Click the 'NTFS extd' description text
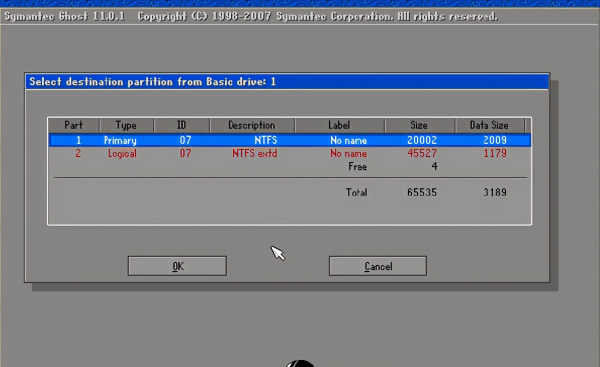 coord(254,153)
